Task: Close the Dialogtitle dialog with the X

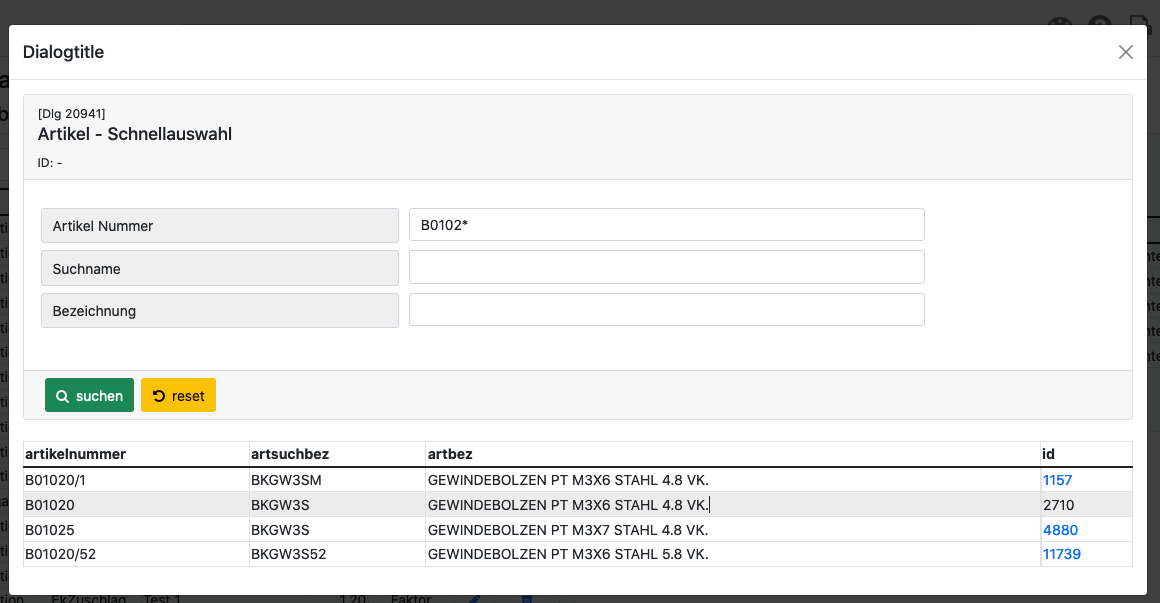Action: 1125,52
